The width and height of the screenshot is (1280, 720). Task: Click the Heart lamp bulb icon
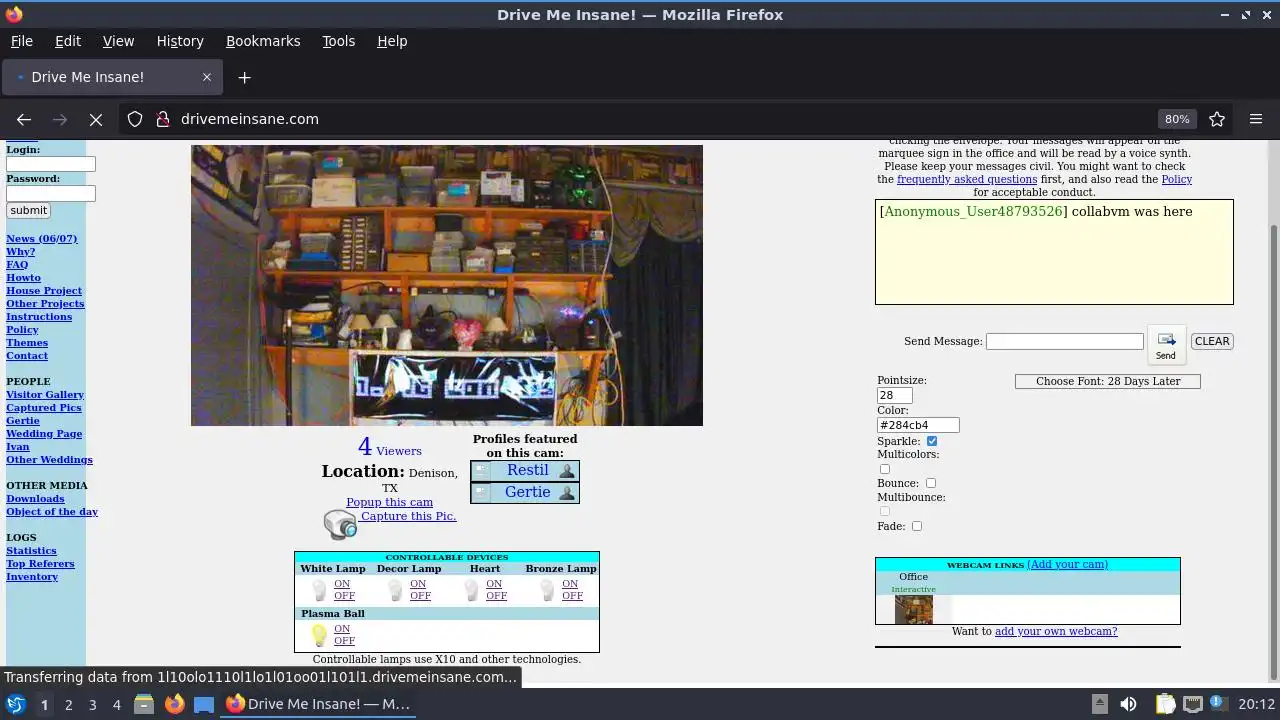[x=471, y=590]
